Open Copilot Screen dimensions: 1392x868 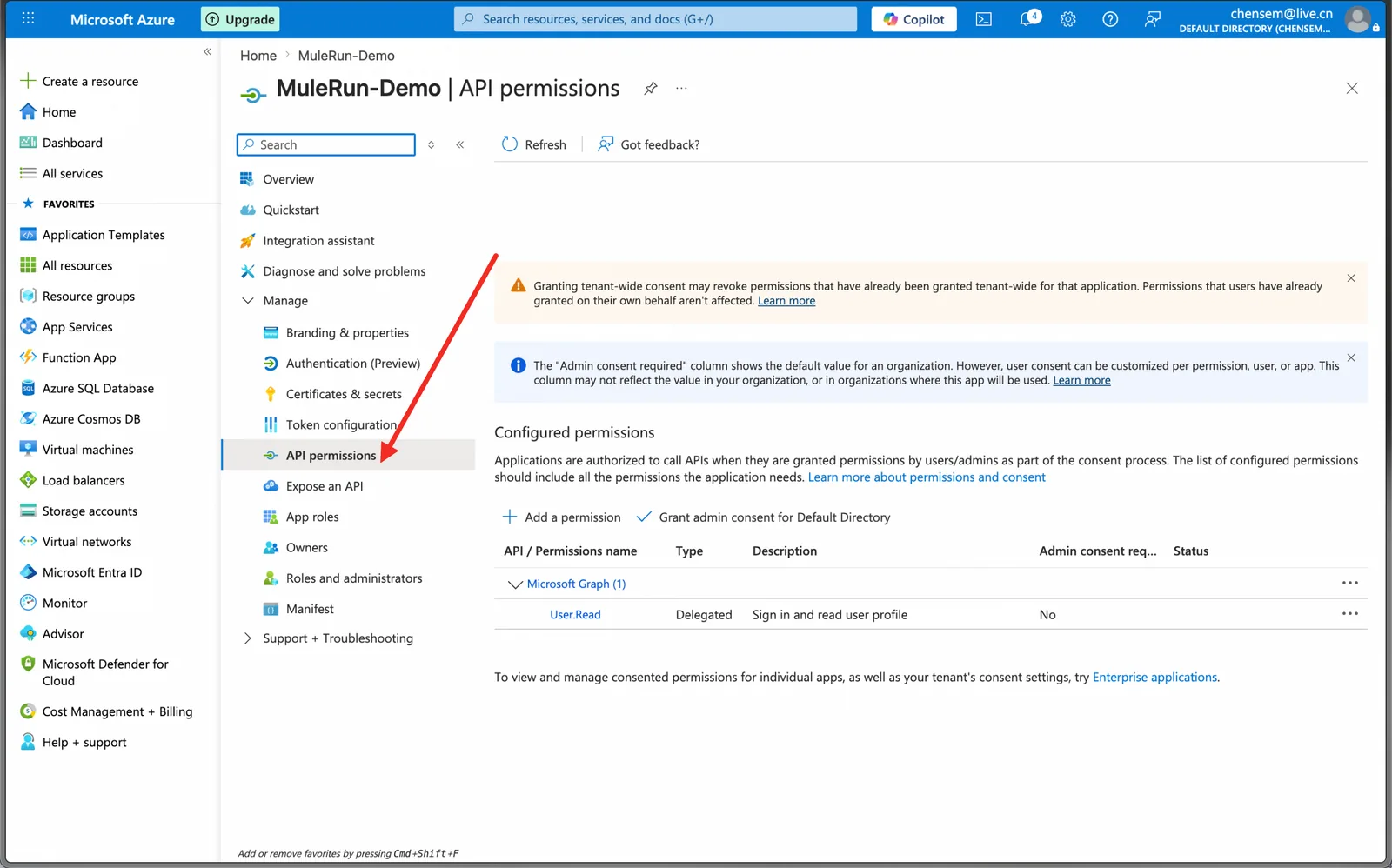pos(913,19)
